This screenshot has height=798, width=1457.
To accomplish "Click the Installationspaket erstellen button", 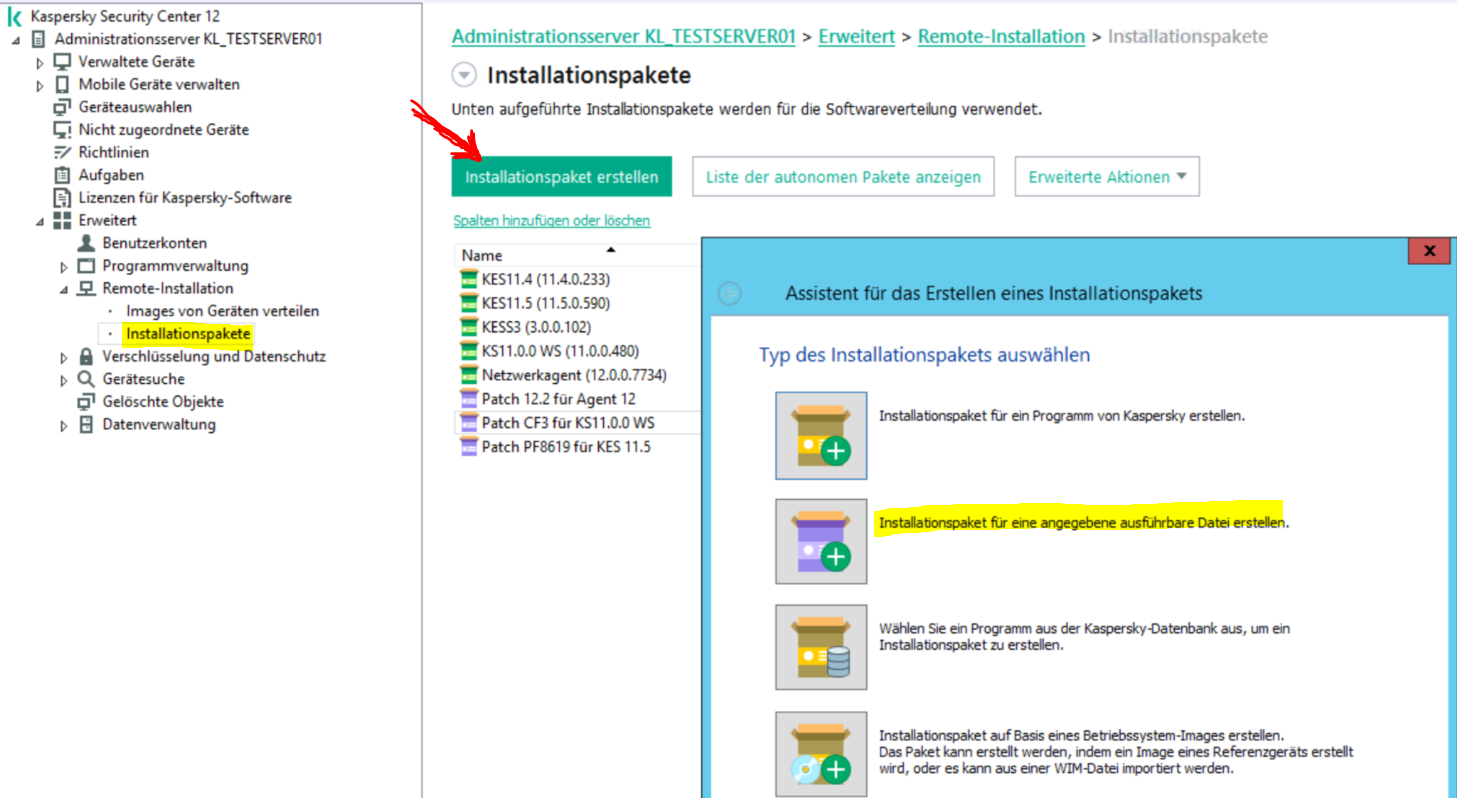I will (562, 177).
